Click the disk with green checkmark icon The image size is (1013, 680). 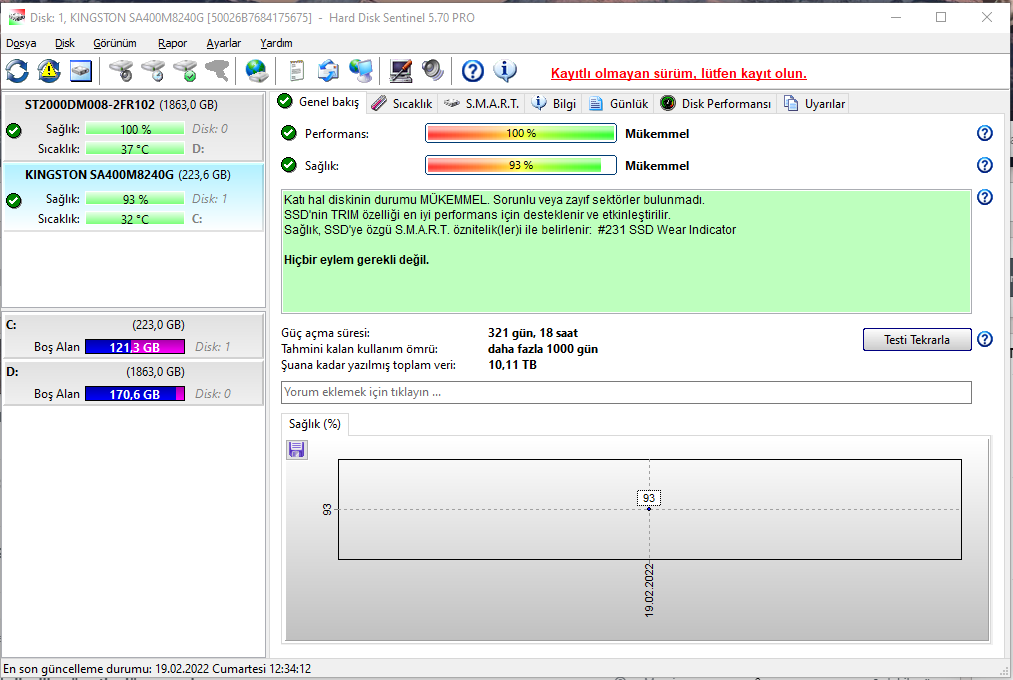(185, 71)
